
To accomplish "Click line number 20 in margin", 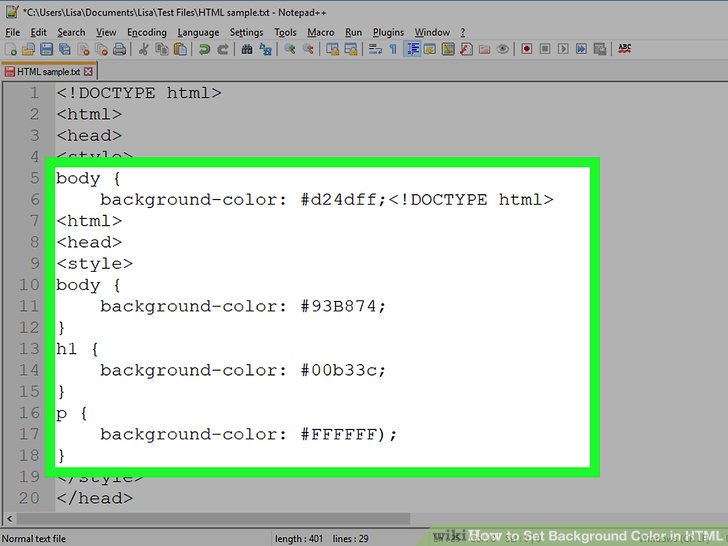I will click(x=29, y=498).
